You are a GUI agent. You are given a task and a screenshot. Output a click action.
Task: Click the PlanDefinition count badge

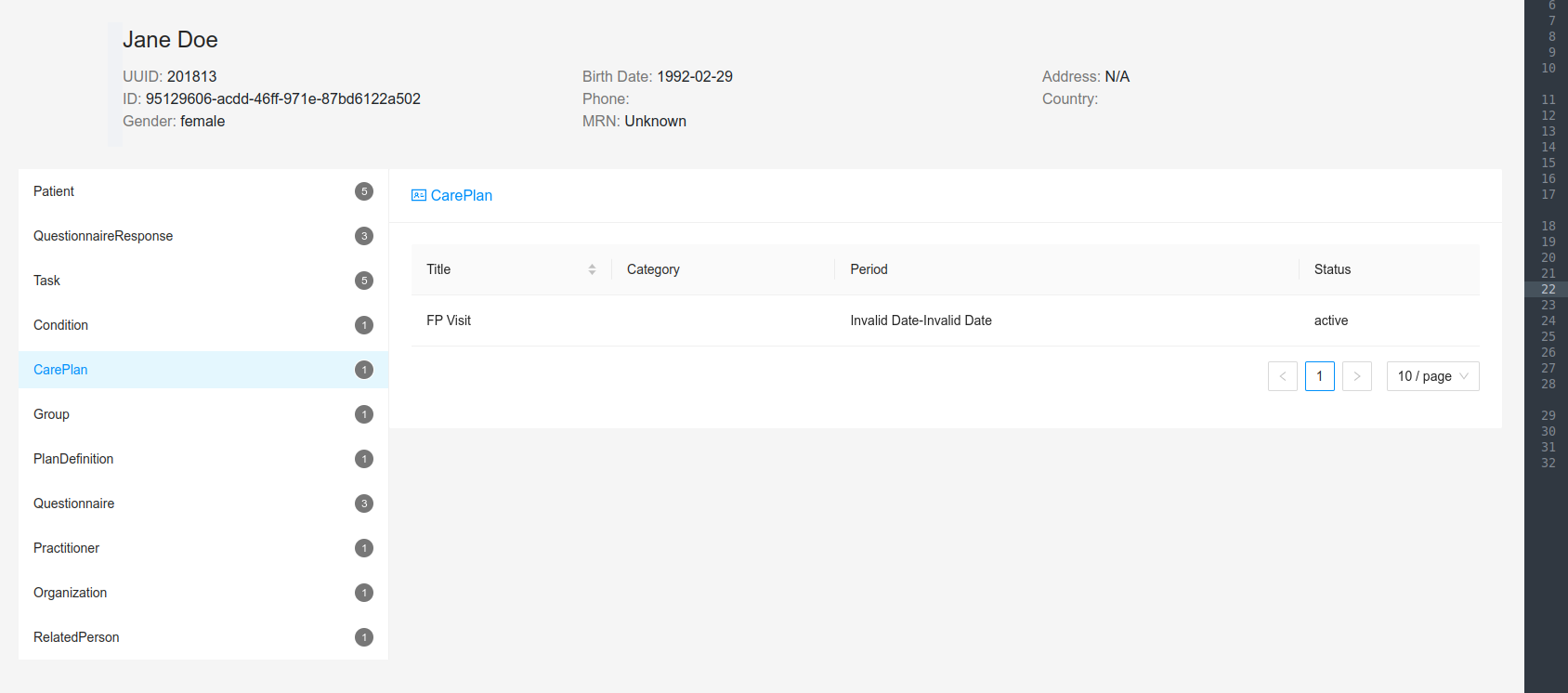(364, 459)
